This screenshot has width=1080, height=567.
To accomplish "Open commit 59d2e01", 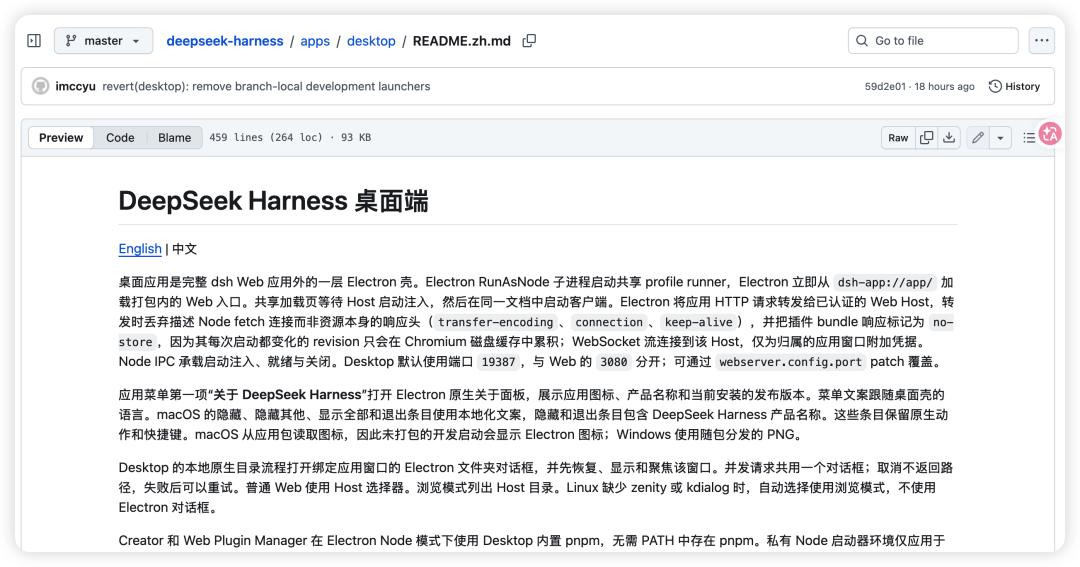I will (885, 87).
